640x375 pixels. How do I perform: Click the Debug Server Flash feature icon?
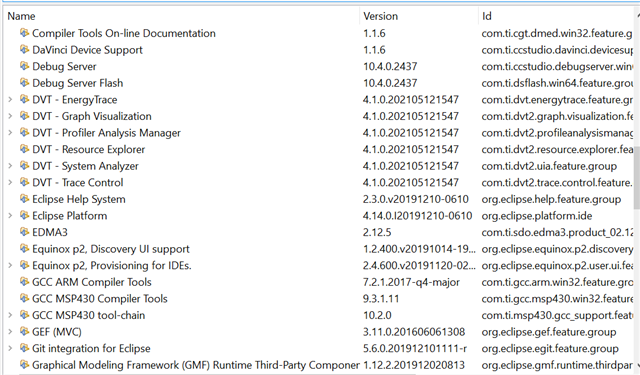24,82
